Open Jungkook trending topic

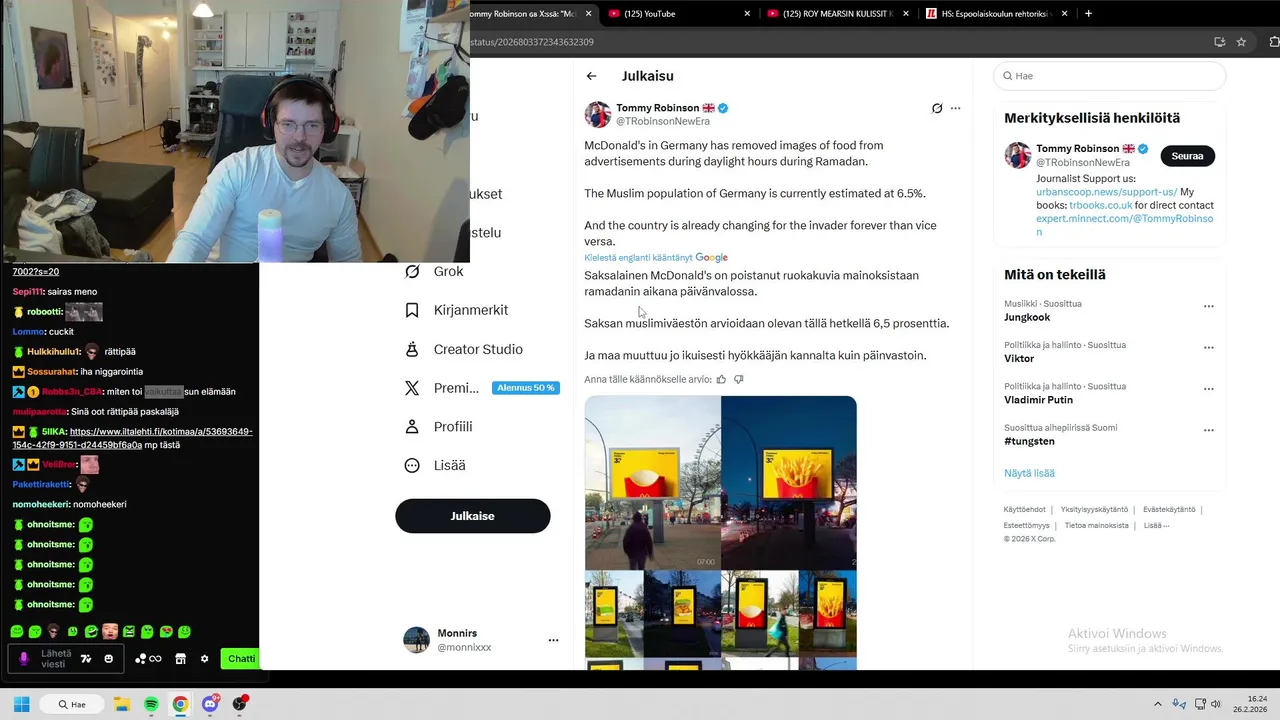pyautogui.click(x=1026, y=317)
